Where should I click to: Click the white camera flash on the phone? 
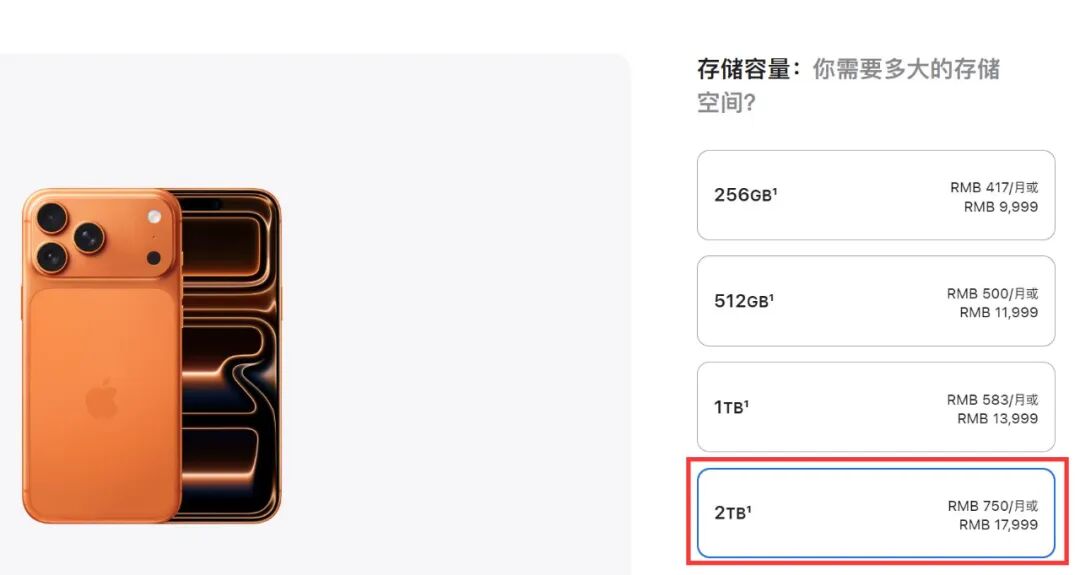point(154,217)
